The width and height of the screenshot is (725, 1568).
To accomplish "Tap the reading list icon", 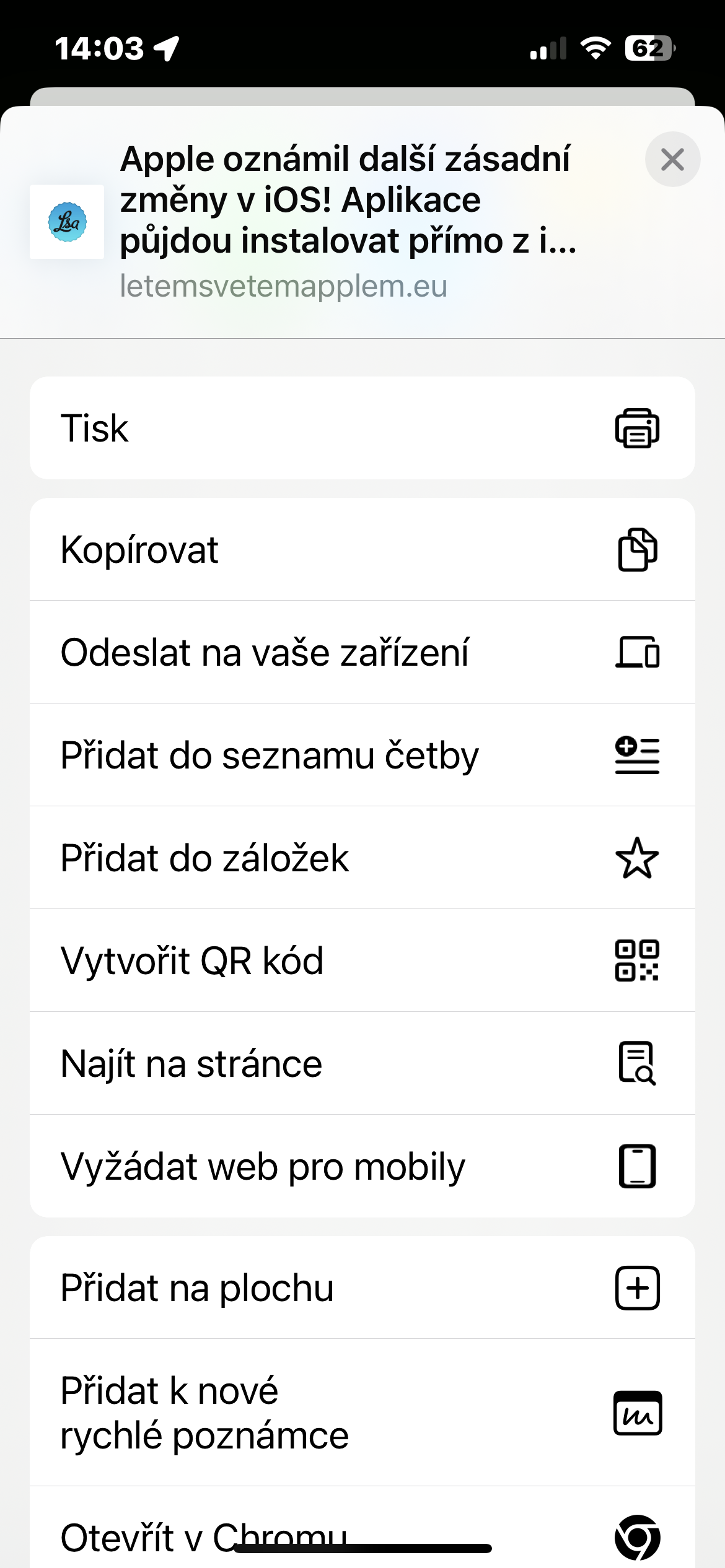I will 637,755.
